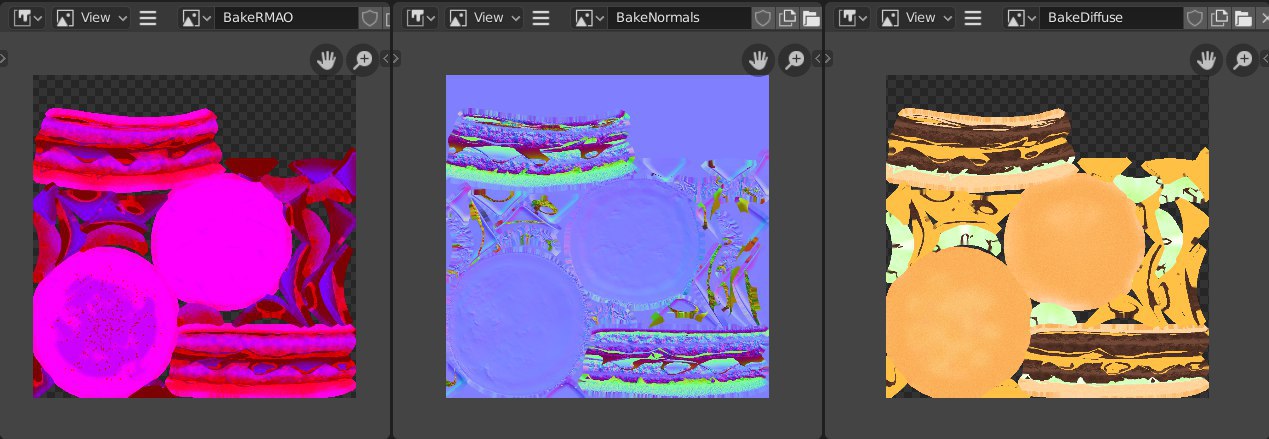
Task: Activate pan hand gizmo in BakeRMAO panel
Action: pyautogui.click(x=326, y=60)
